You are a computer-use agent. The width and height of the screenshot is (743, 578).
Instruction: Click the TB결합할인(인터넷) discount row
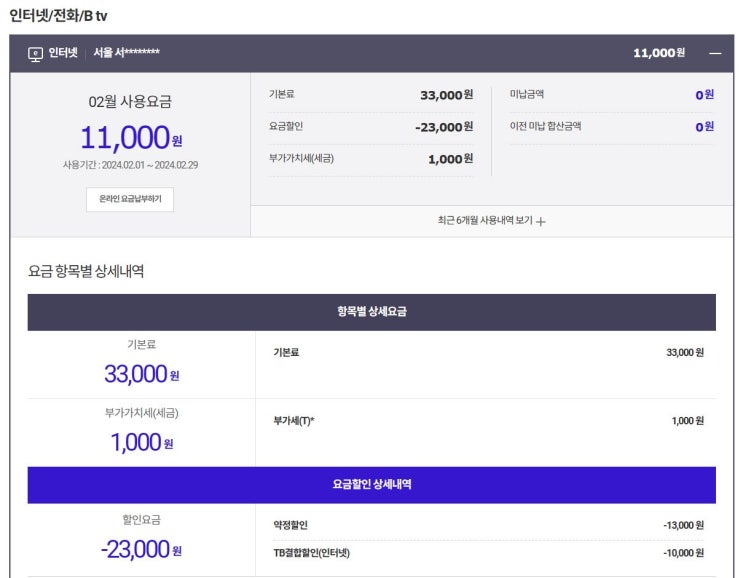(488, 552)
